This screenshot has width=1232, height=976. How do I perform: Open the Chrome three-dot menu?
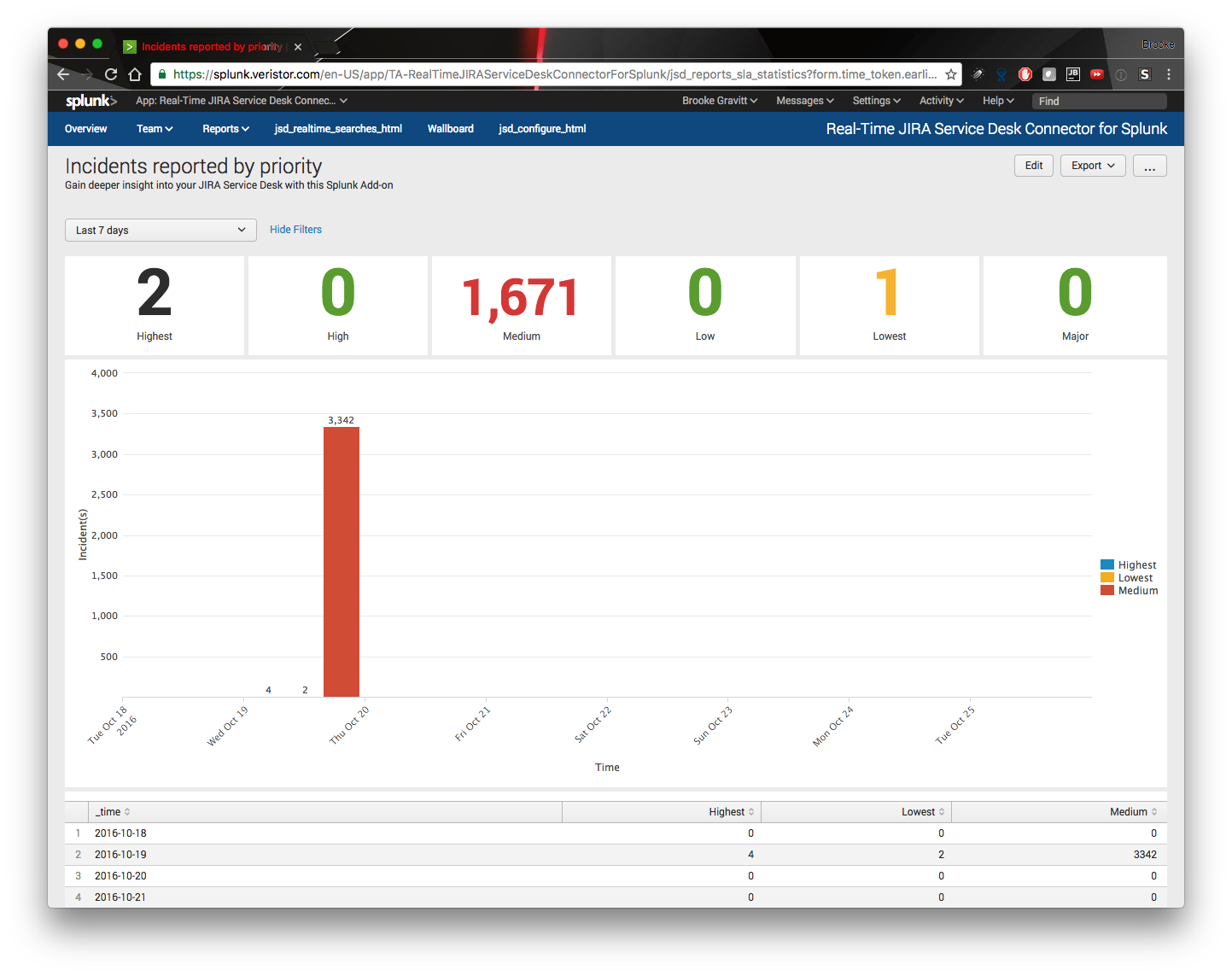coord(1169,74)
